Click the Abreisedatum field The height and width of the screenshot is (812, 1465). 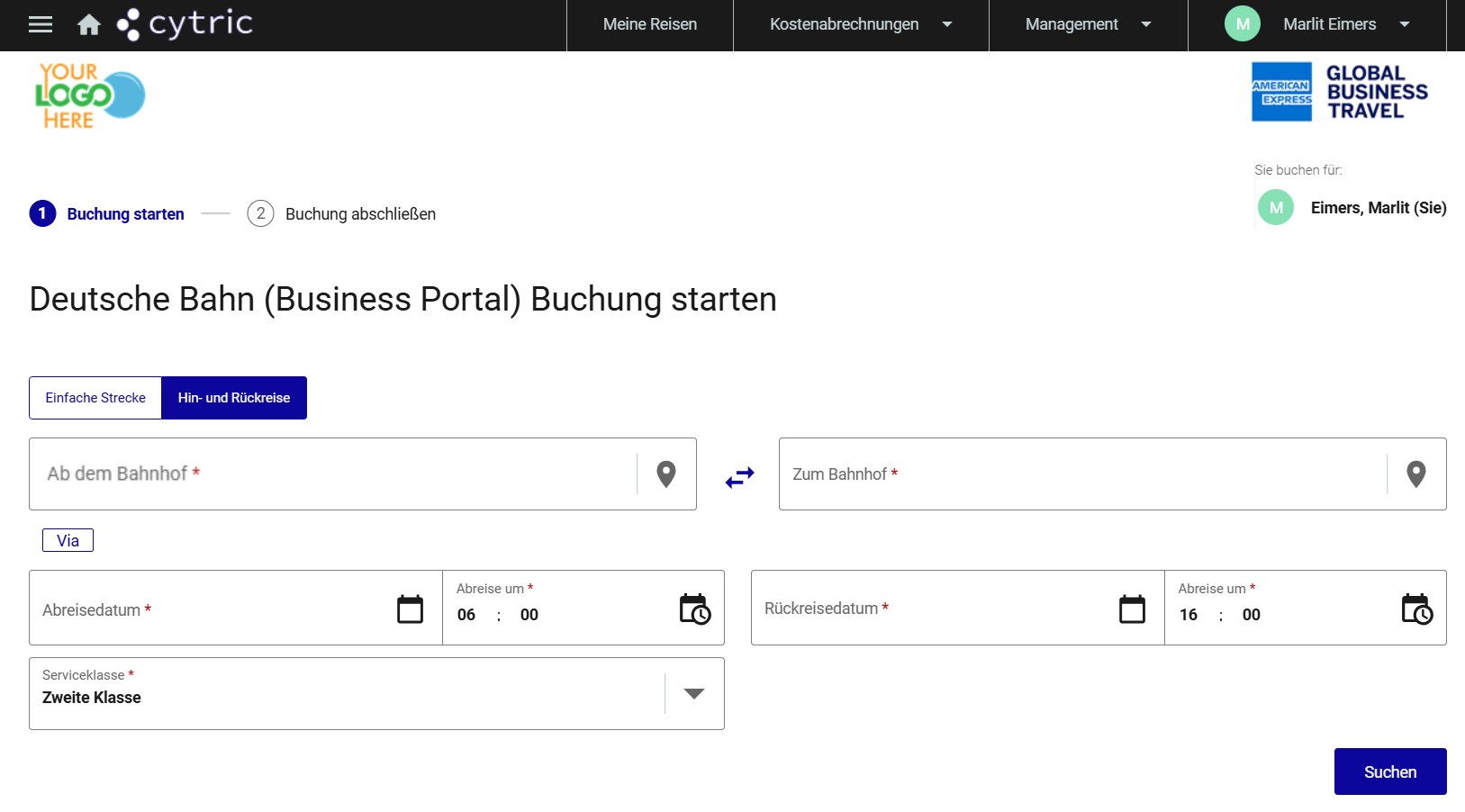click(x=236, y=608)
